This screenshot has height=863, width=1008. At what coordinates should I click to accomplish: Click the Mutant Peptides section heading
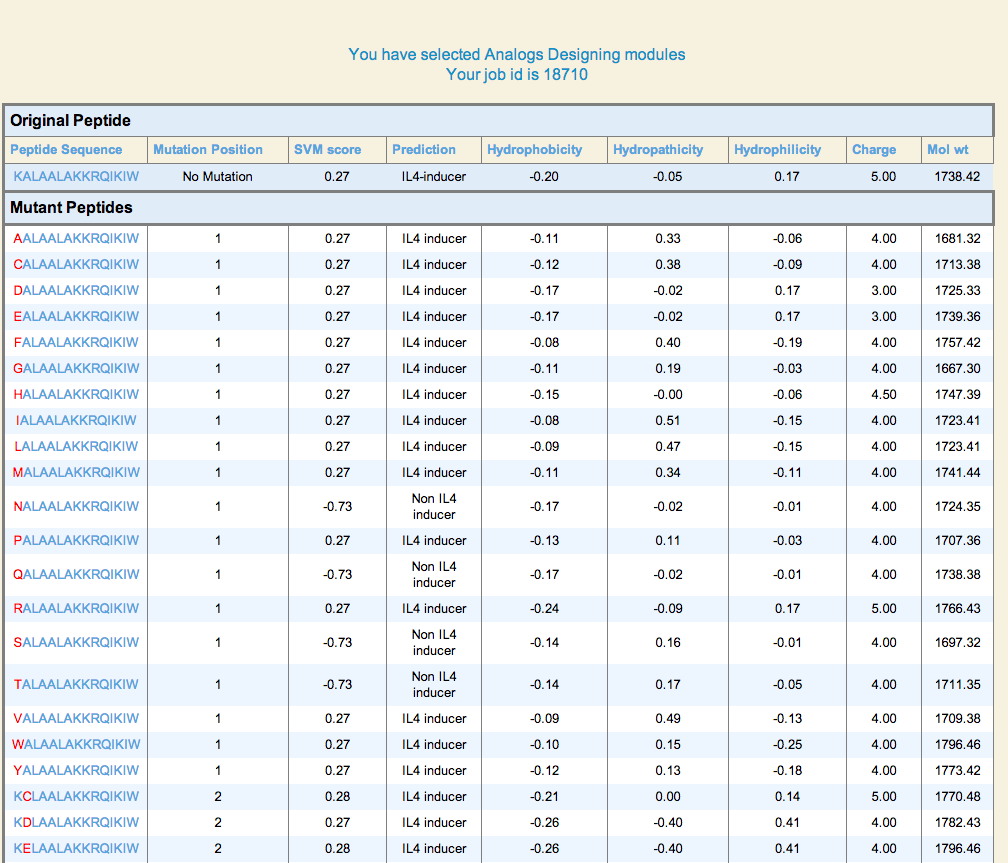(71, 208)
